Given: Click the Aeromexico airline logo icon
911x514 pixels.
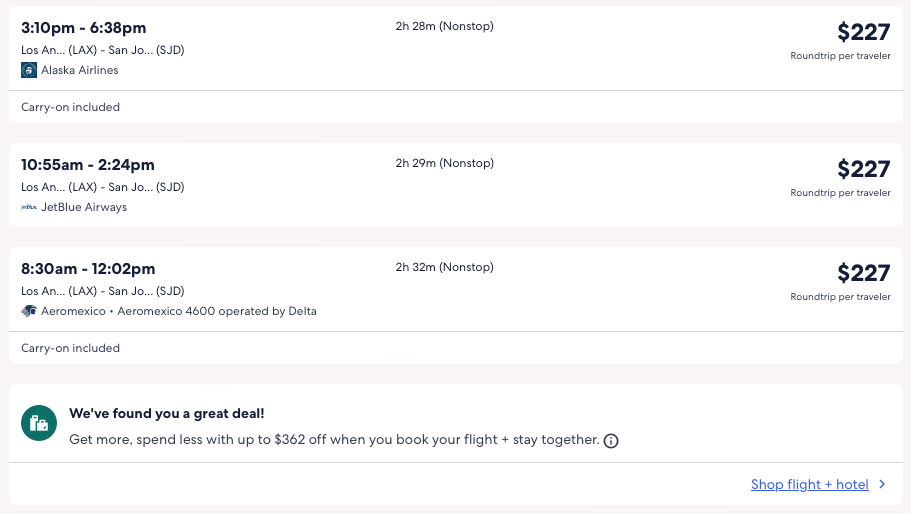Looking at the screenshot, I should click(29, 311).
